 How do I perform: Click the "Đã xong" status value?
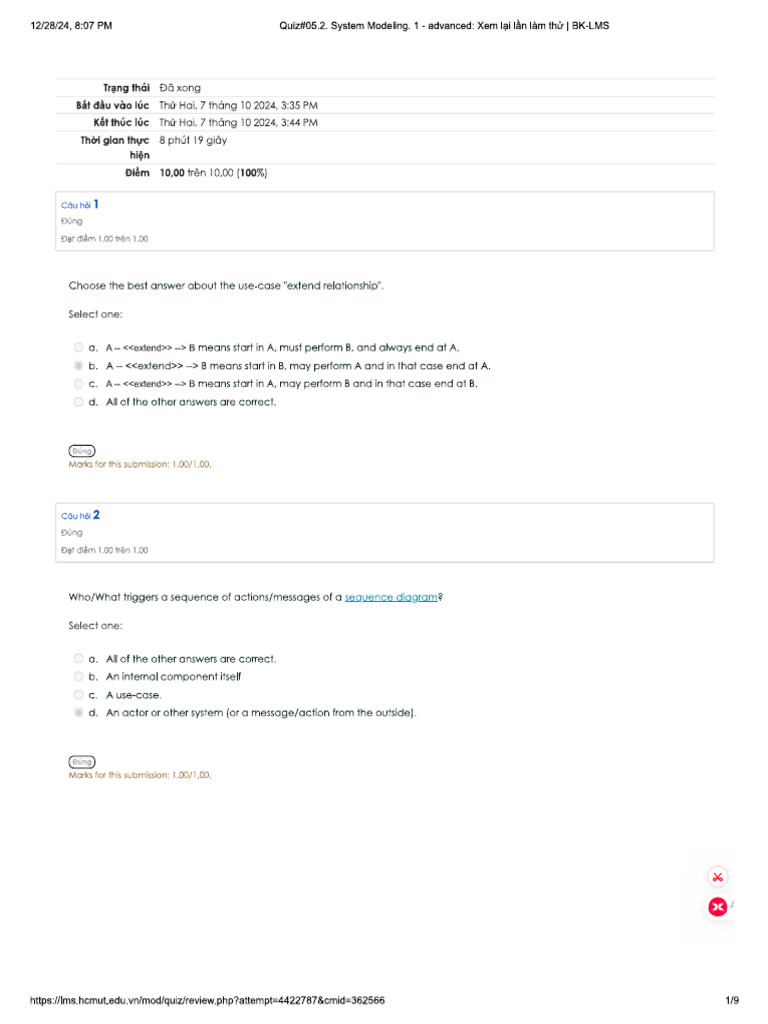click(180, 88)
